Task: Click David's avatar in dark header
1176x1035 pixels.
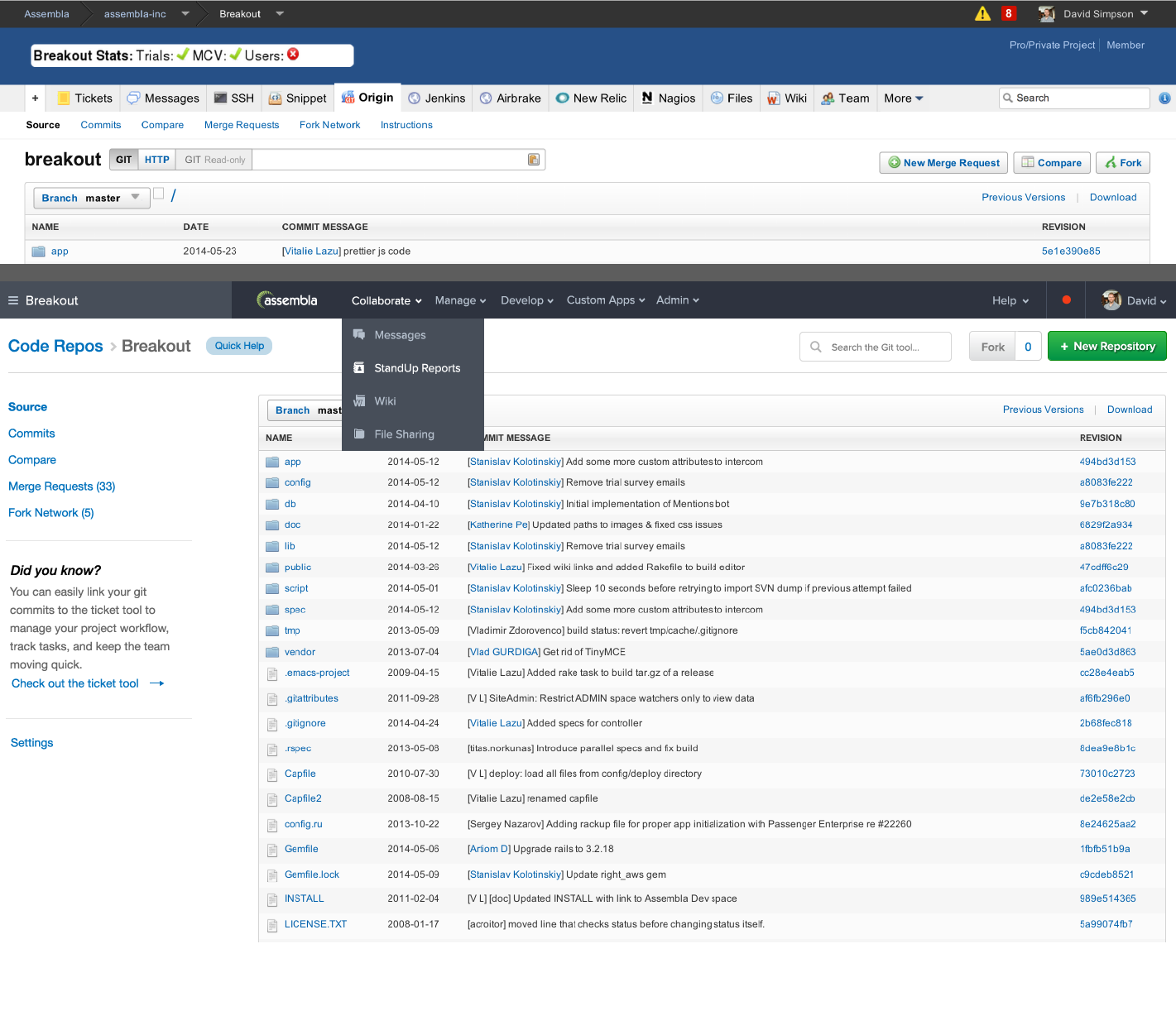Action: (x=1111, y=299)
